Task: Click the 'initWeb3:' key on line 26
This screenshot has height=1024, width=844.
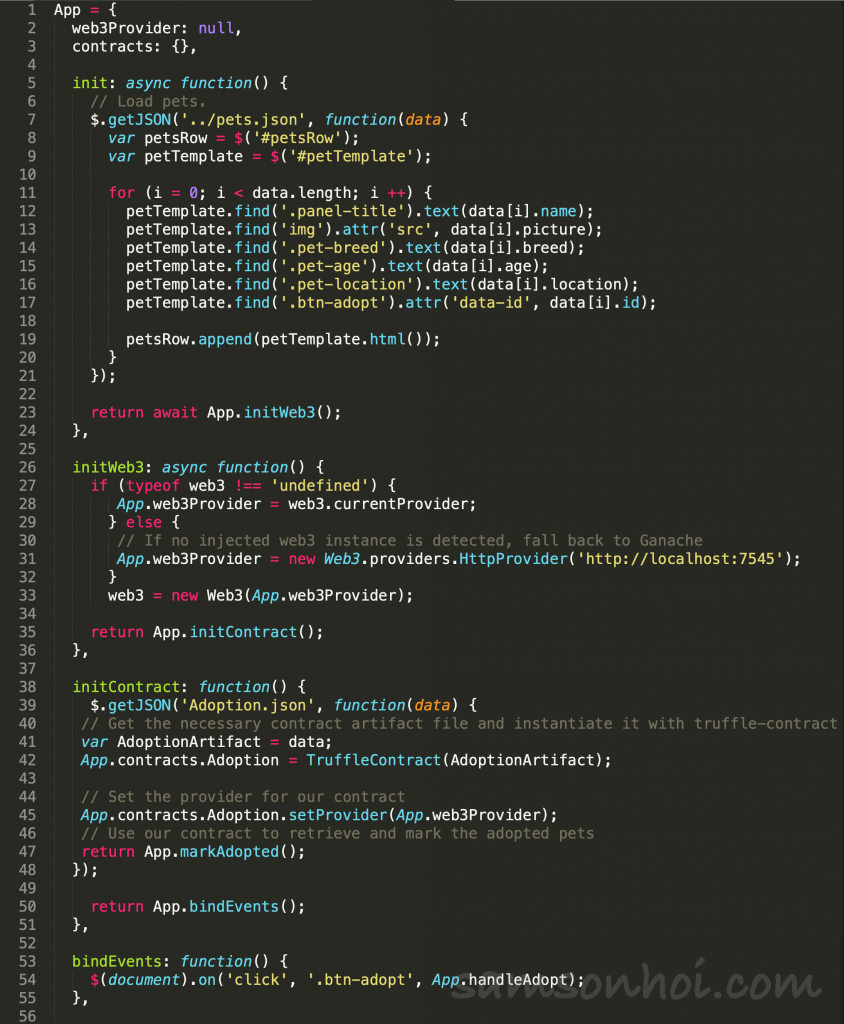Action: 112,467
